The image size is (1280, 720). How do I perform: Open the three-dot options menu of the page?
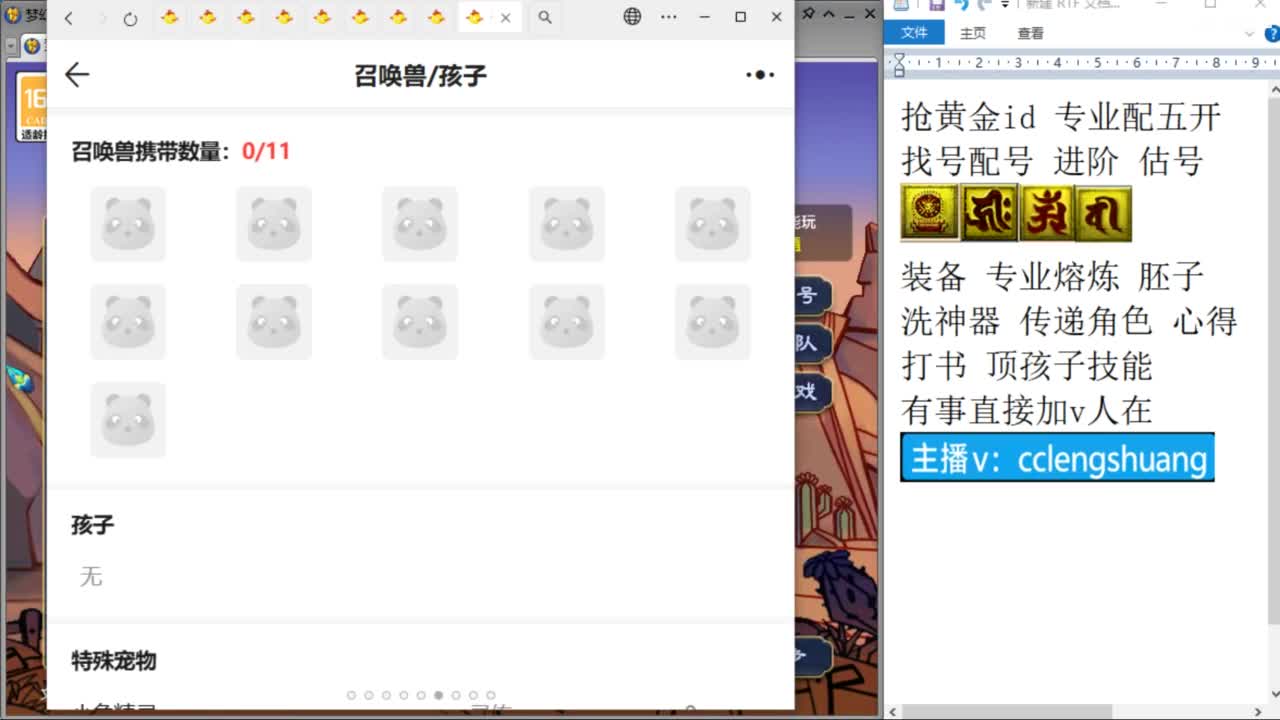pyautogui.click(x=760, y=74)
